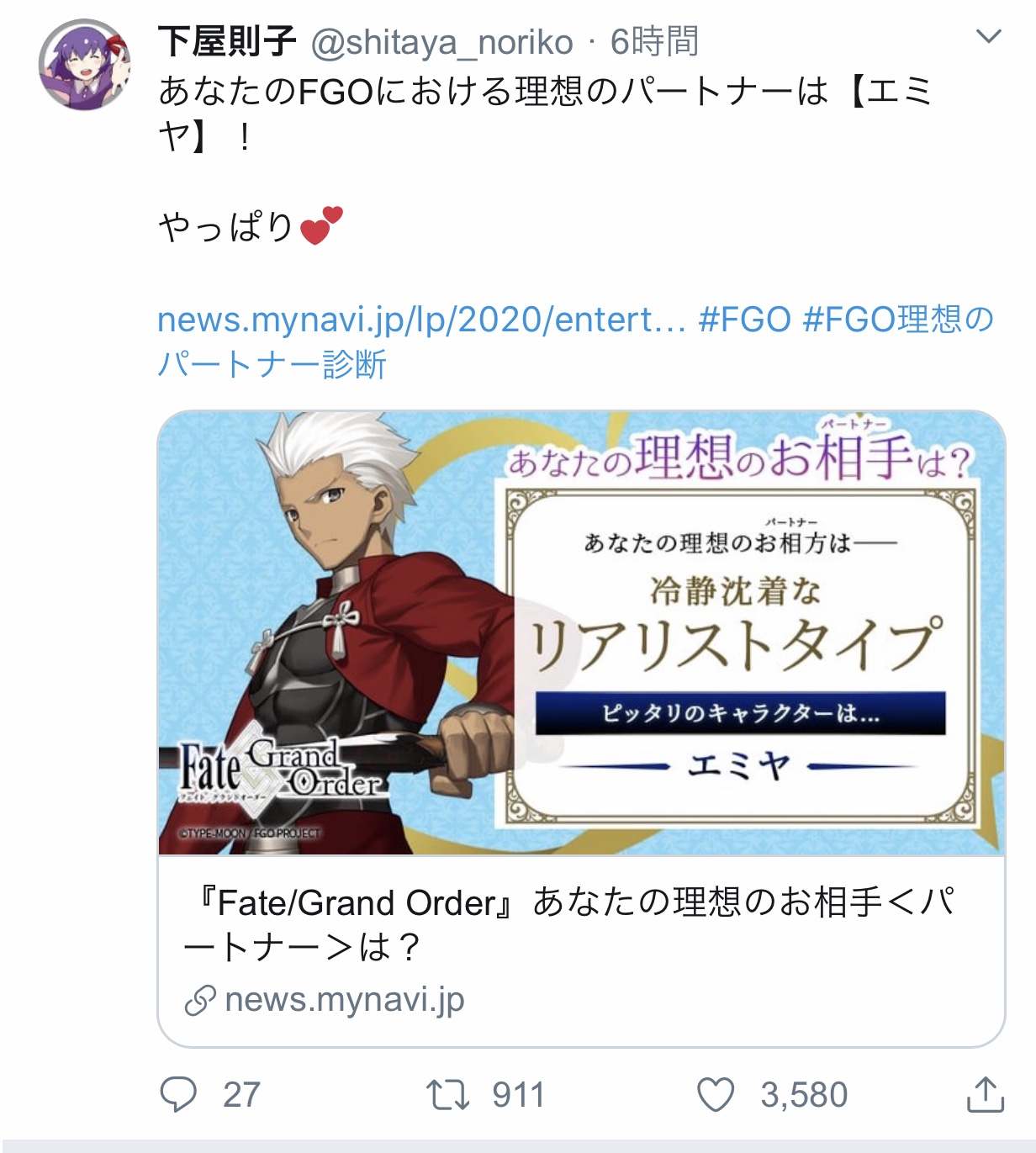
Task: Like the tweet with heart icon
Action: [716, 1095]
